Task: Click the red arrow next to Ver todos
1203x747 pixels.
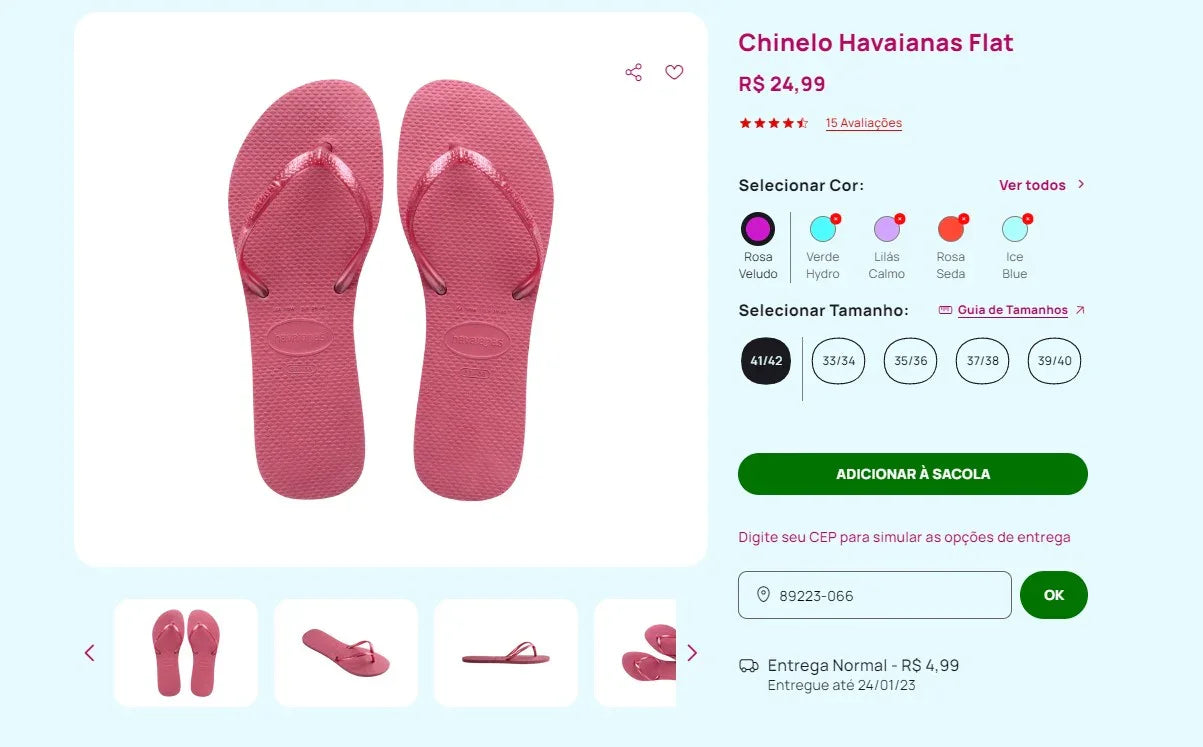Action: coord(1079,185)
